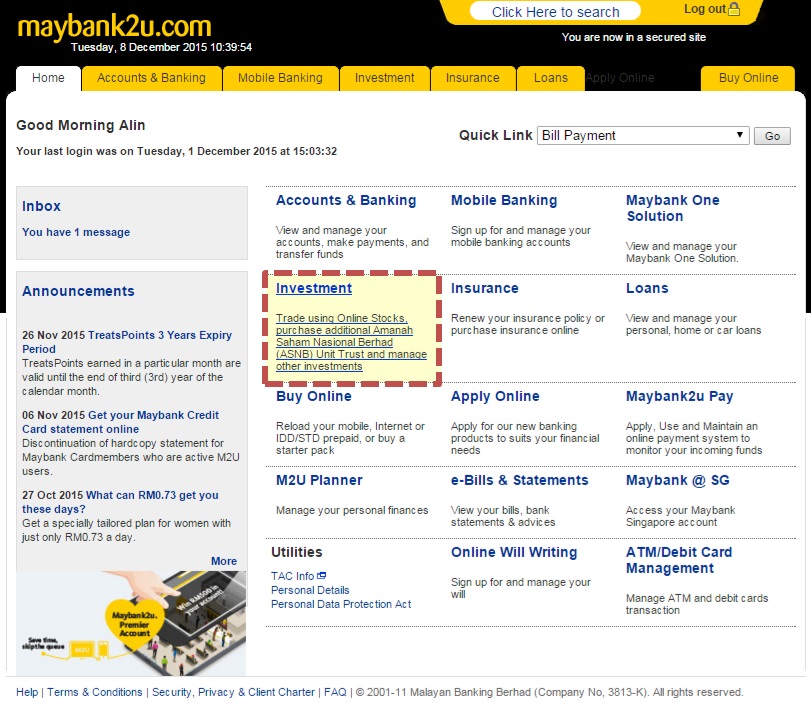811x703 pixels.
Task: Click the date 'Tuesday, 8 December 2015 10:39:54'
Action: pos(161,47)
